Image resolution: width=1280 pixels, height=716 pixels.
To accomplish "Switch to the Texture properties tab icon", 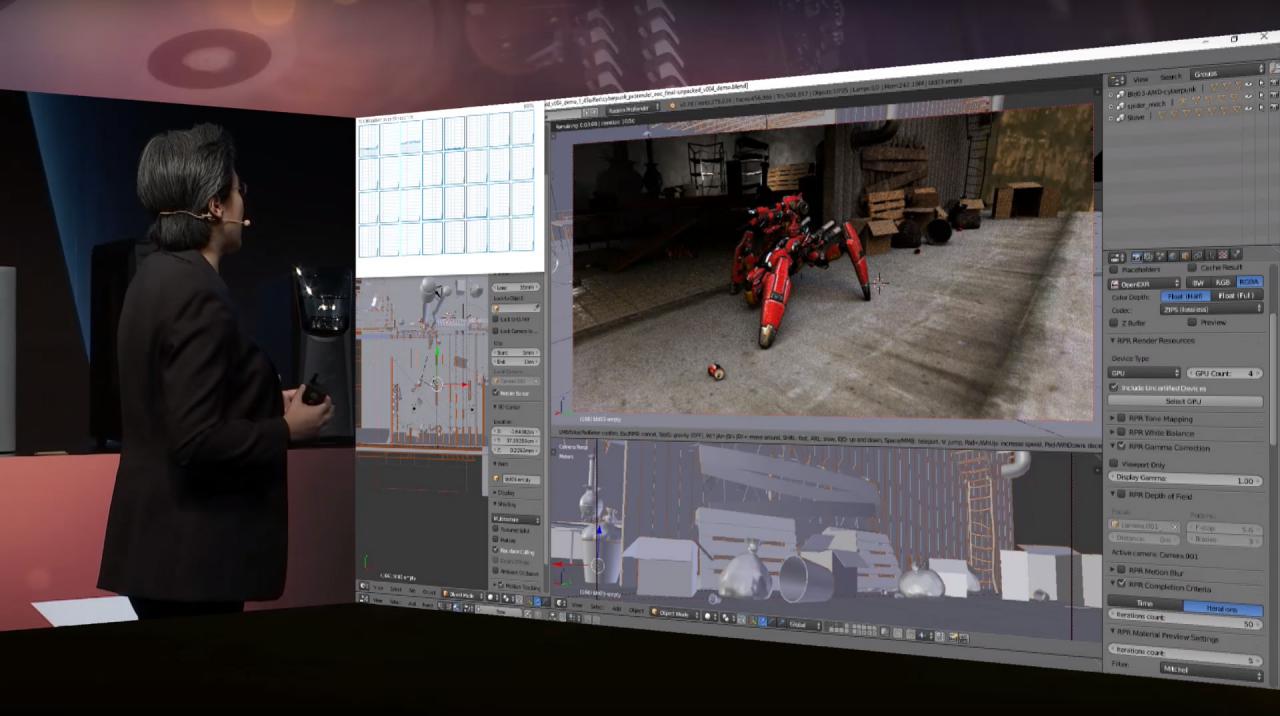I will [1222, 255].
